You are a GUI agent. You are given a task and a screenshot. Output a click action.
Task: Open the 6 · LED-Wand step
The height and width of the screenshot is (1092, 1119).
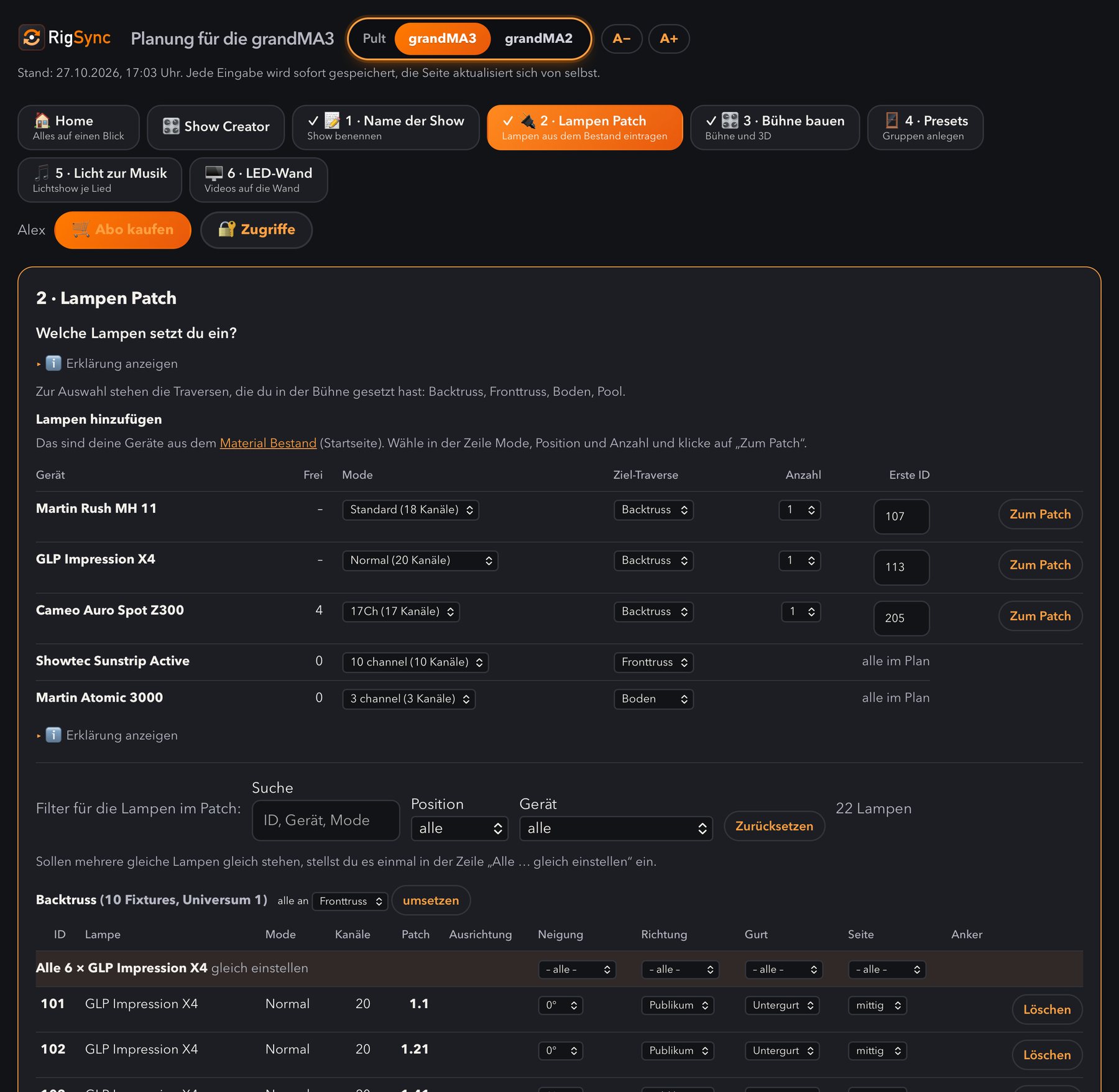pos(259,180)
